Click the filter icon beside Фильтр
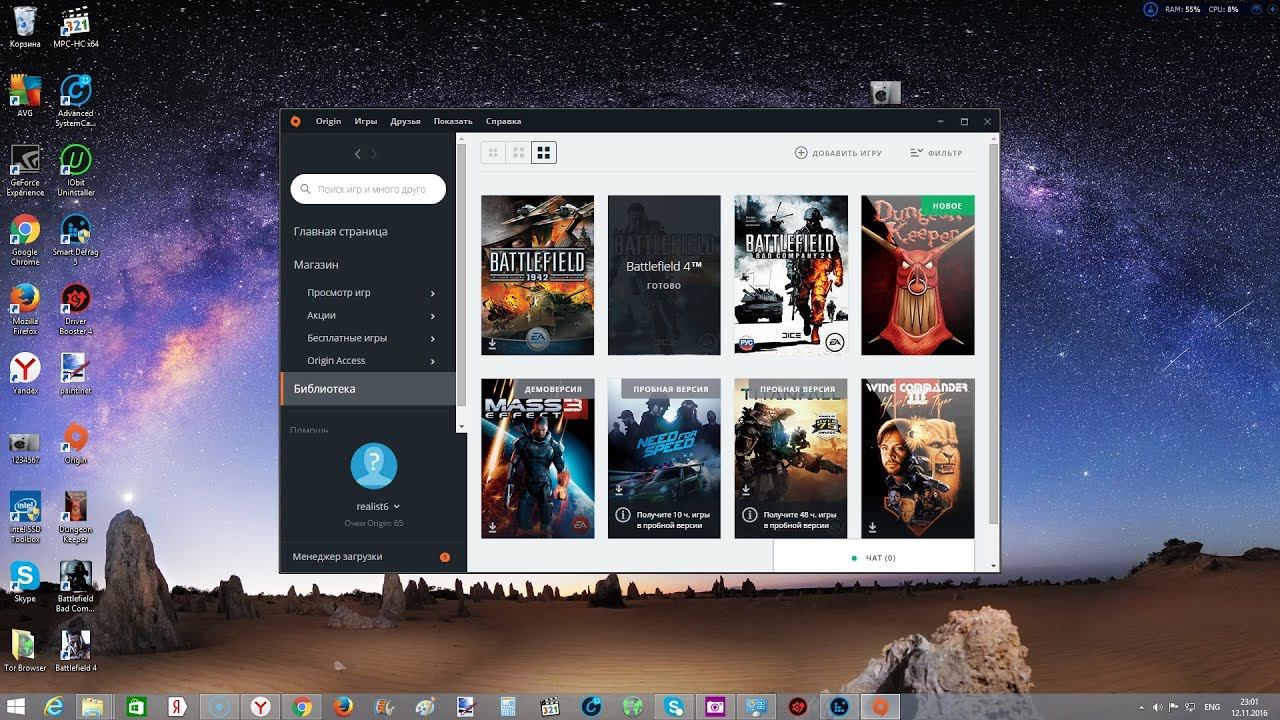Screen dimensions: 1280x720 pos(916,153)
